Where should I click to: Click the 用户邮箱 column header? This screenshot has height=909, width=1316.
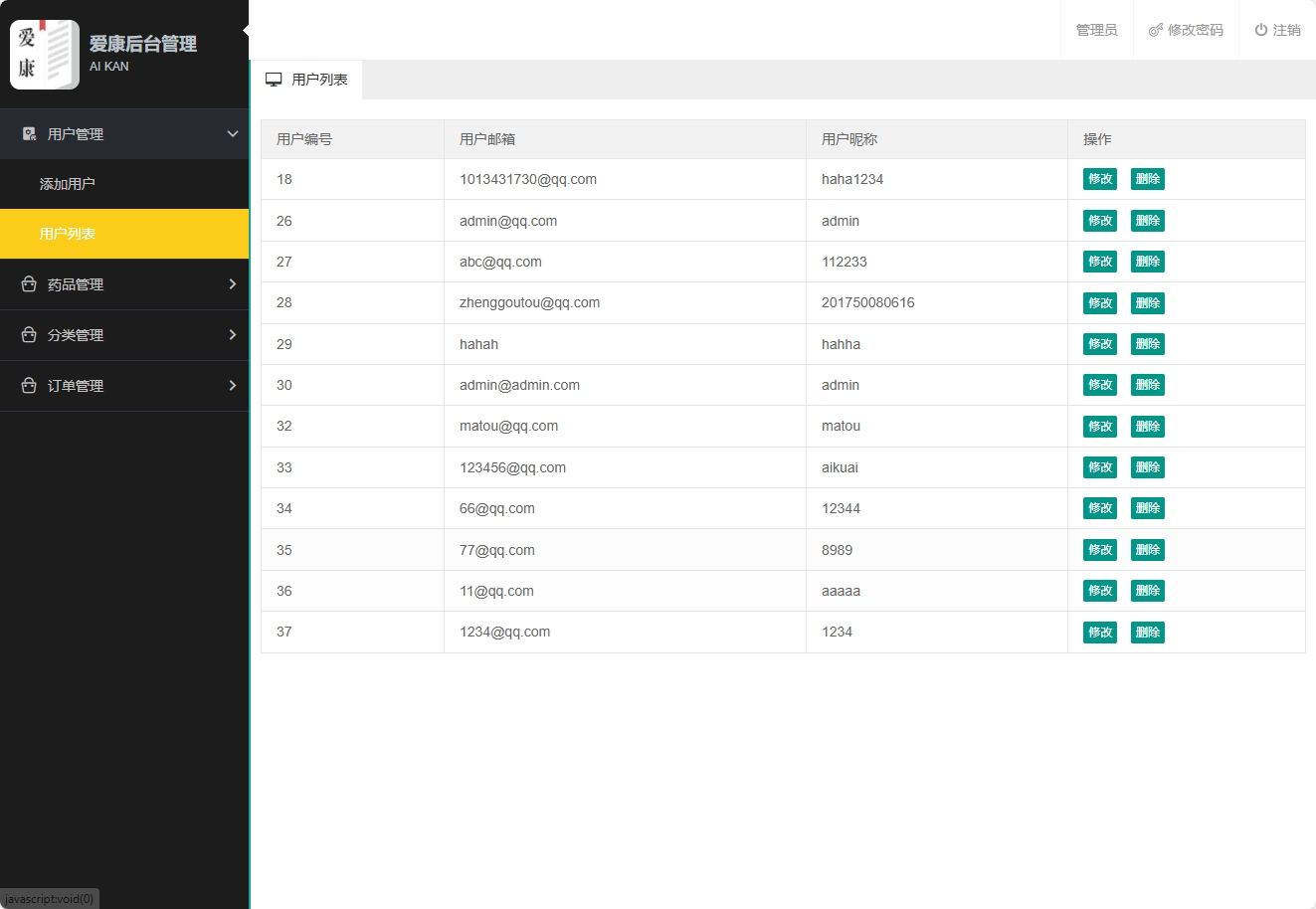click(487, 139)
